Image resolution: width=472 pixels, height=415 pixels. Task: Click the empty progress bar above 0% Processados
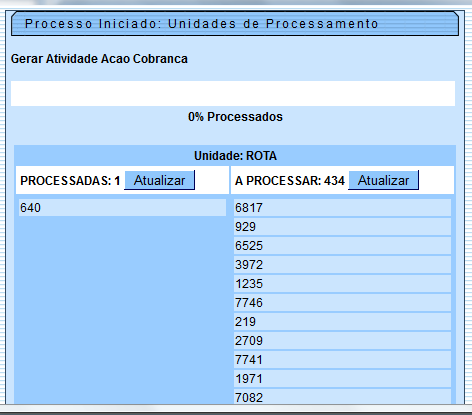tap(233, 94)
